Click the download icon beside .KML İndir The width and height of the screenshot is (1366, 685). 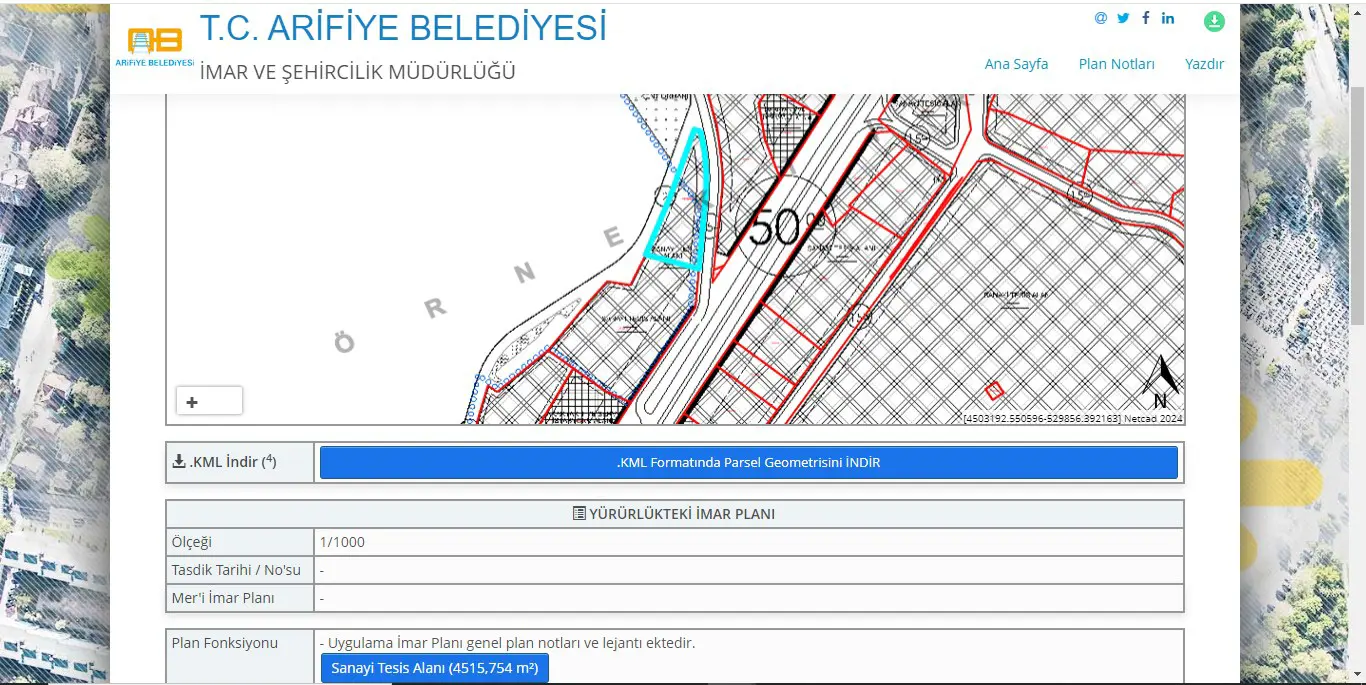(x=179, y=462)
